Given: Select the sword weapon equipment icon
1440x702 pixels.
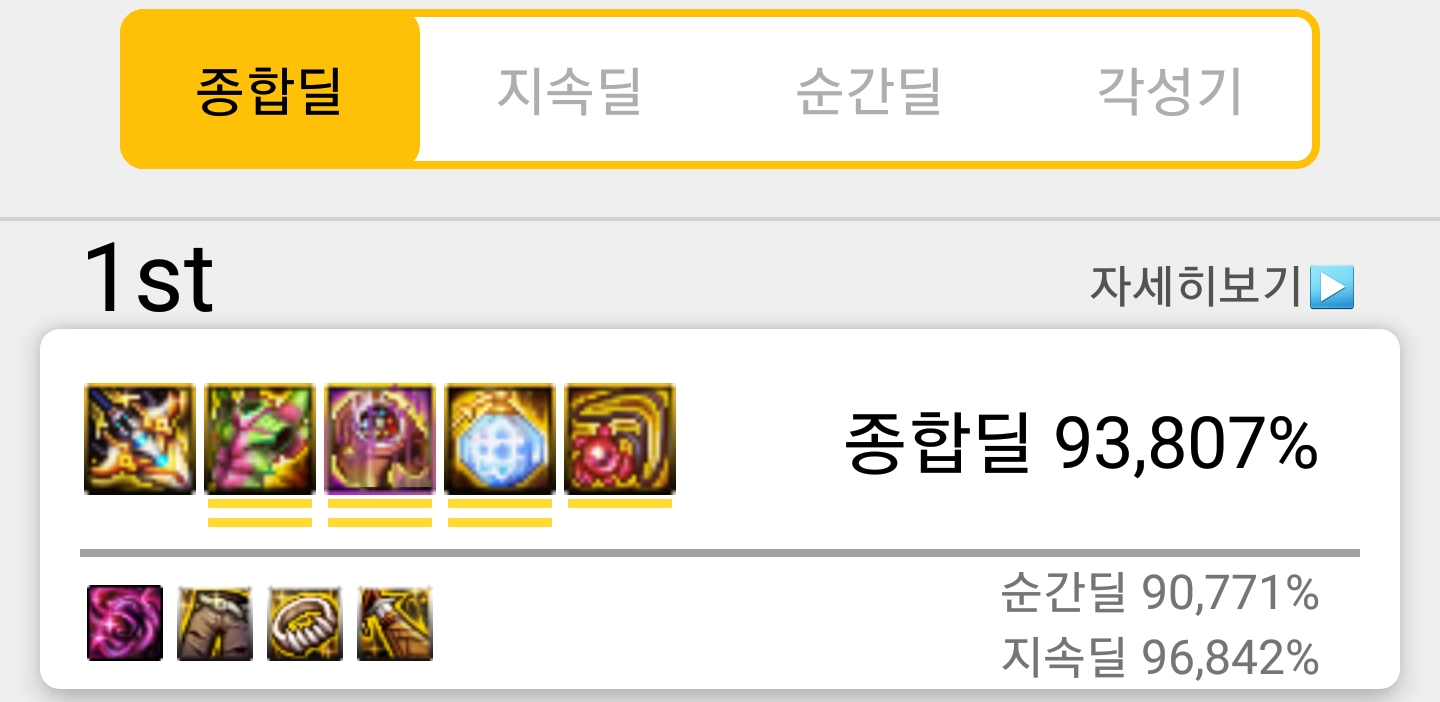Looking at the screenshot, I should coord(140,439).
